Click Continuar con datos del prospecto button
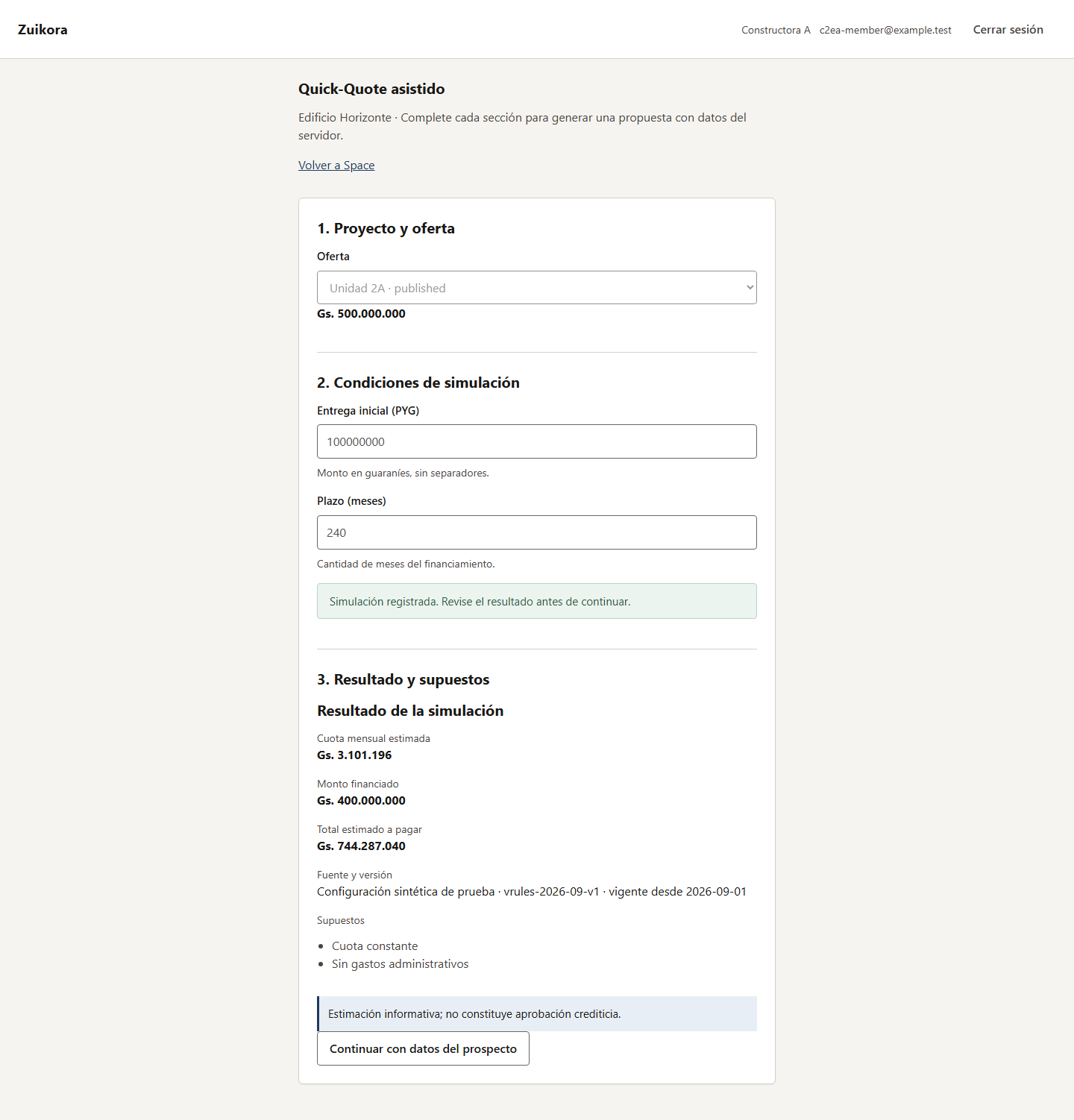The height and width of the screenshot is (1120, 1074). [x=423, y=1048]
